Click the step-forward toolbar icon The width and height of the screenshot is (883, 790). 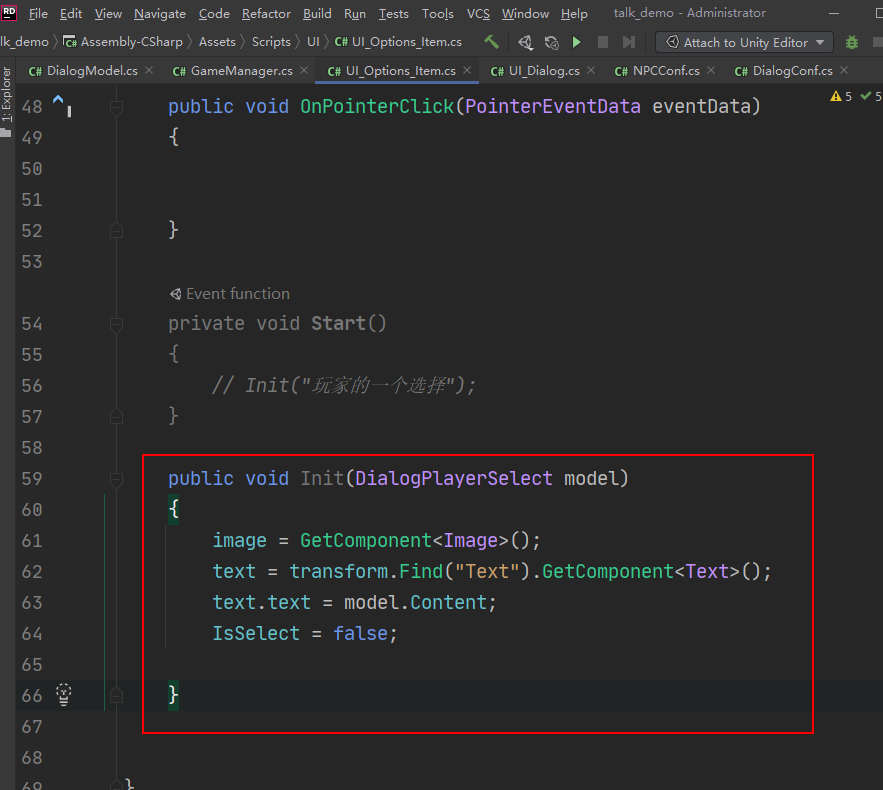[x=628, y=42]
